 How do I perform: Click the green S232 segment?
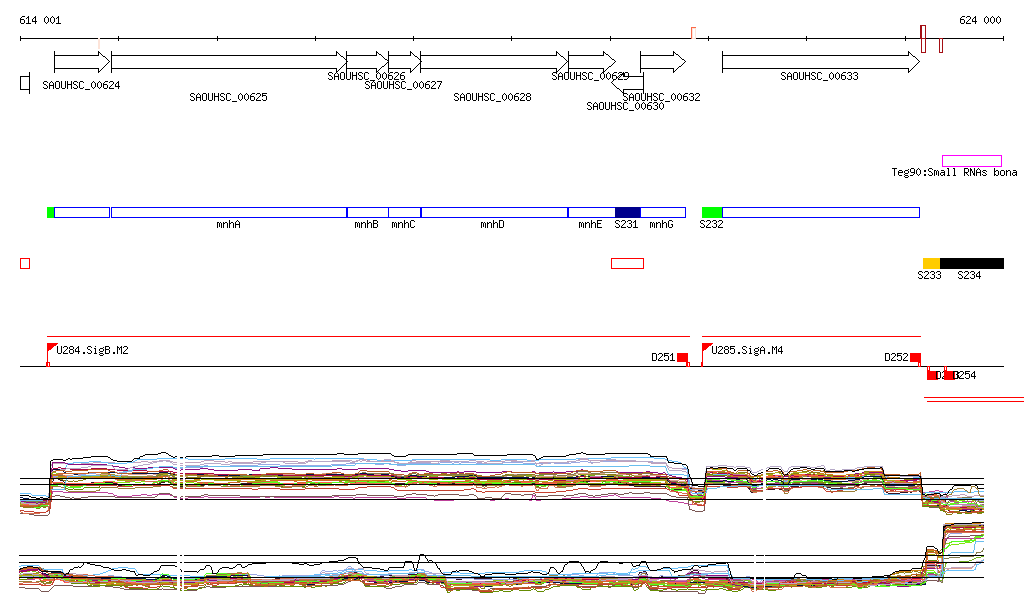(711, 212)
